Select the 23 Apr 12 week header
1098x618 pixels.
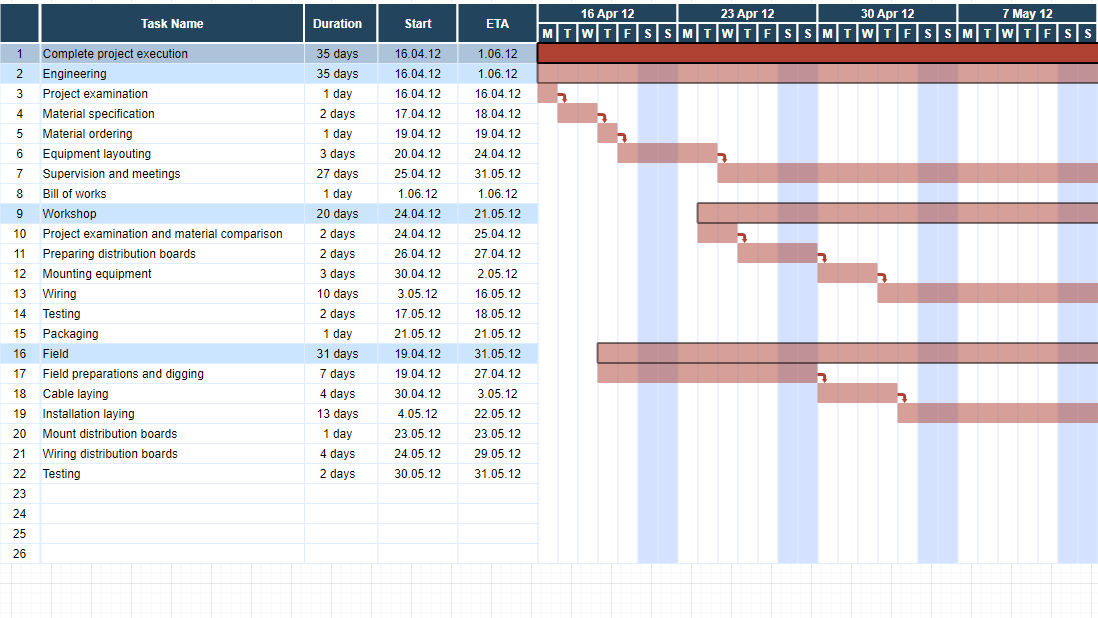coord(747,13)
